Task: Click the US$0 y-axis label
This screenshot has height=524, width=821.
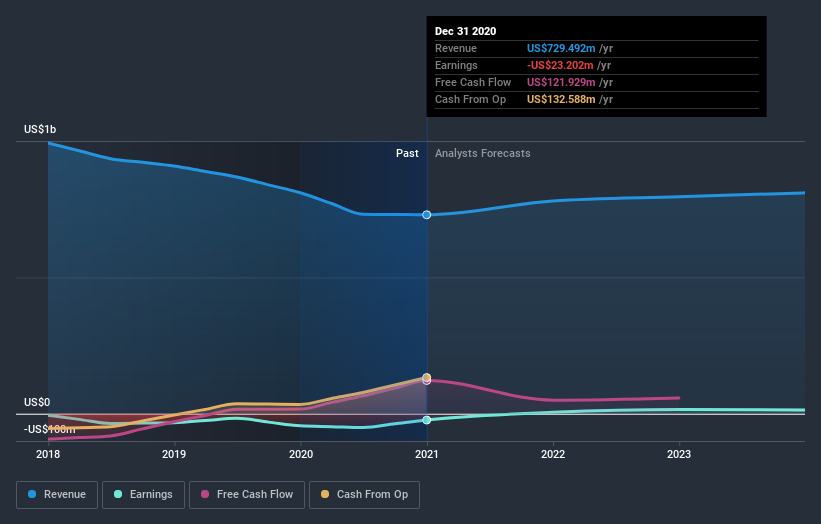Action: click(x=37, y=402)
